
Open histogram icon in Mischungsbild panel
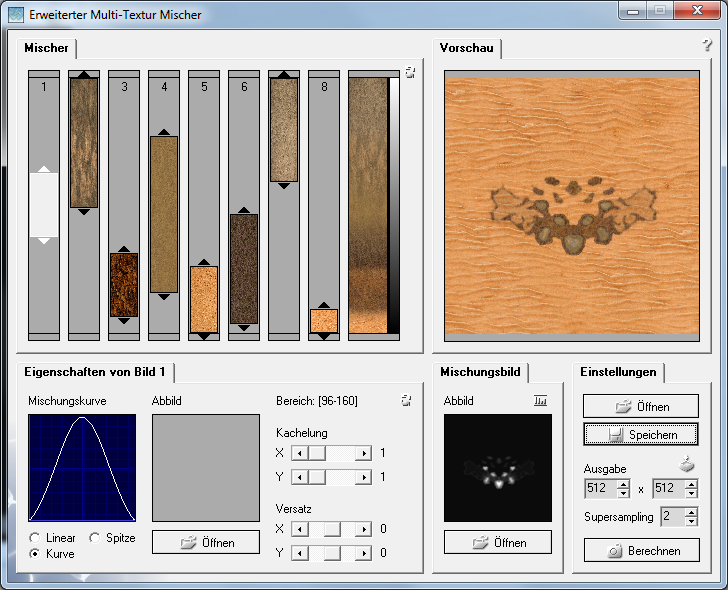click(540, 400)
